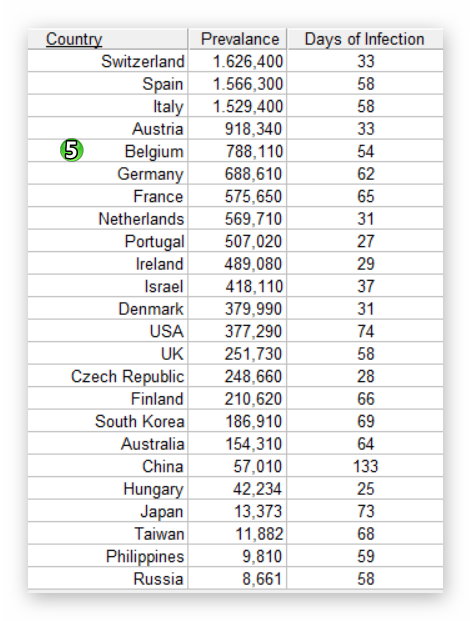Click the Russia country cell
The height and width of the screenshot is (621, 471).
click(x=108, y=579)
